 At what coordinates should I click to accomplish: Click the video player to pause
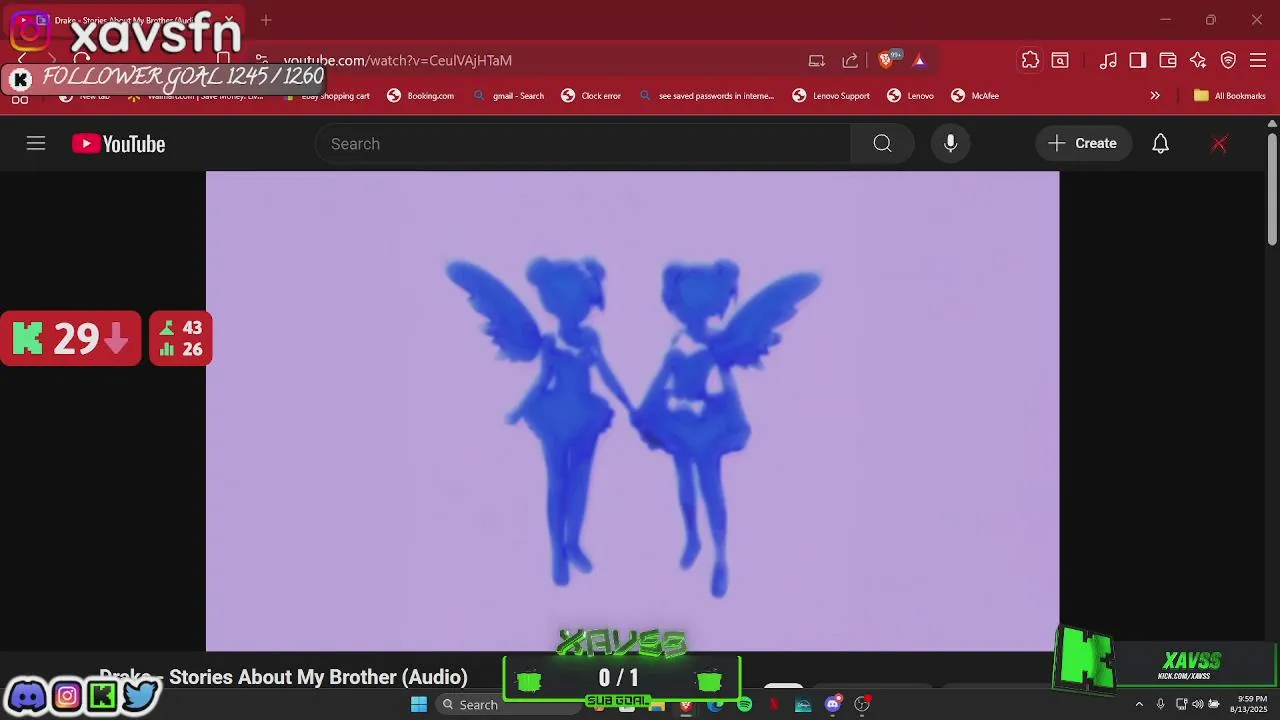(632, 411)
